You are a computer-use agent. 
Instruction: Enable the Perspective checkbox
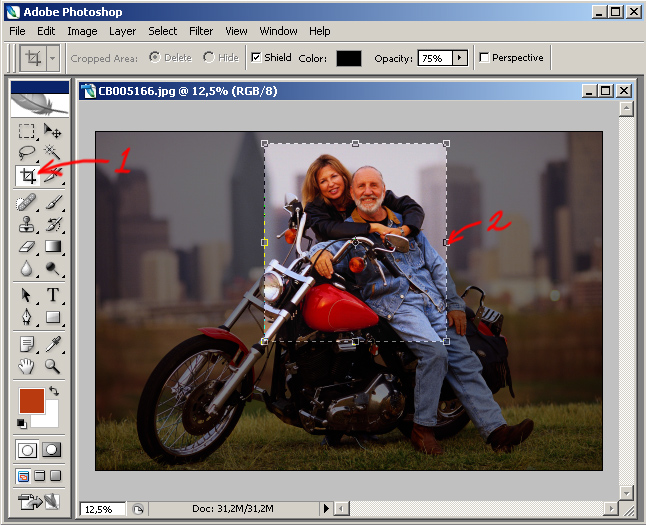484,57
